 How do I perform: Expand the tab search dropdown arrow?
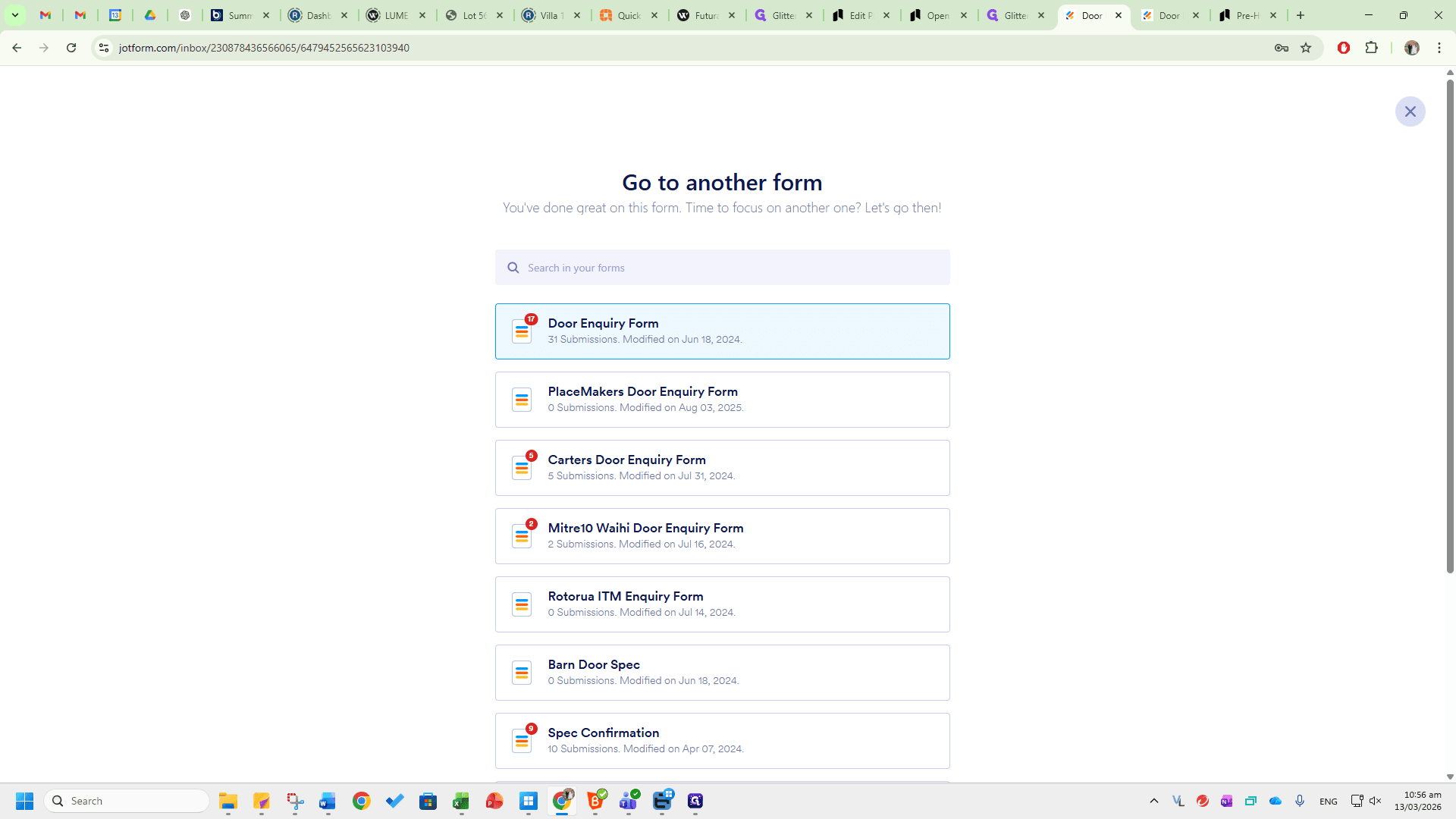pos(14,15)
